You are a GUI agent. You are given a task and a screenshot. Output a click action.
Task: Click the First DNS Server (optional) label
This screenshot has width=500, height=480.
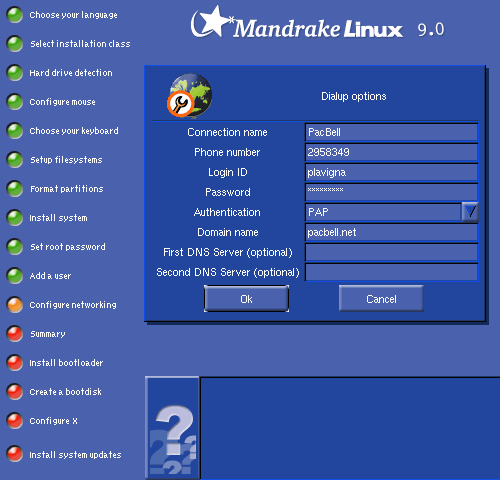coord(228,252)
